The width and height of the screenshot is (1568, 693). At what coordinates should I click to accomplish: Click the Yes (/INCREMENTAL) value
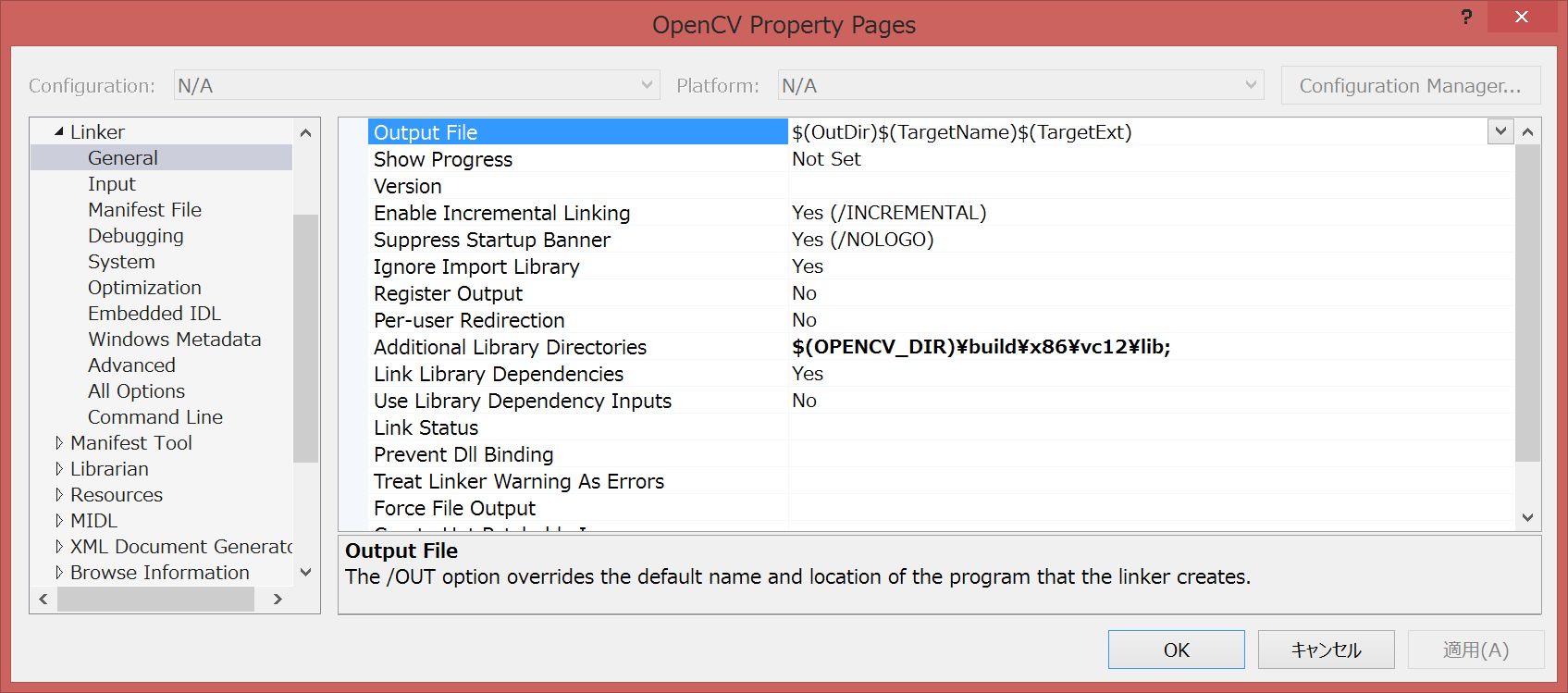click(x=889, y=213)
